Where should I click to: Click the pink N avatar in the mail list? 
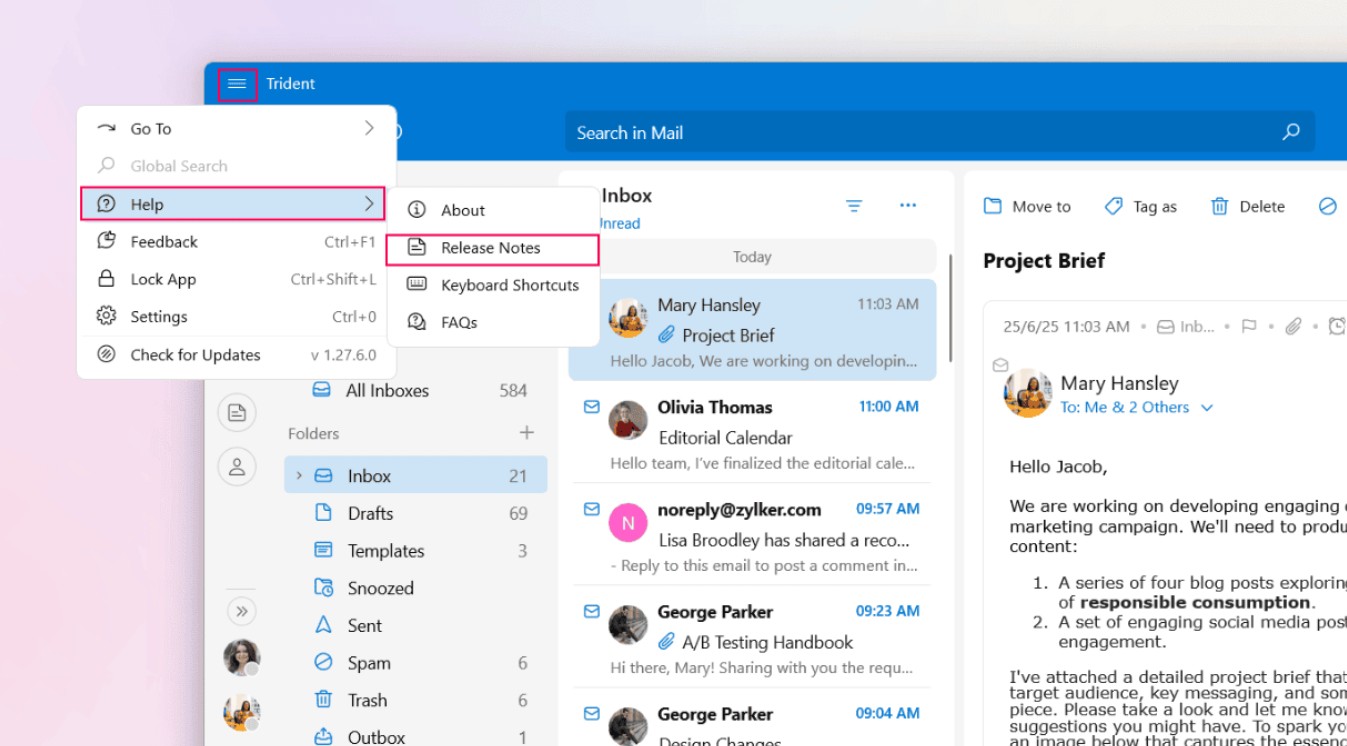[x=627, y=523]
